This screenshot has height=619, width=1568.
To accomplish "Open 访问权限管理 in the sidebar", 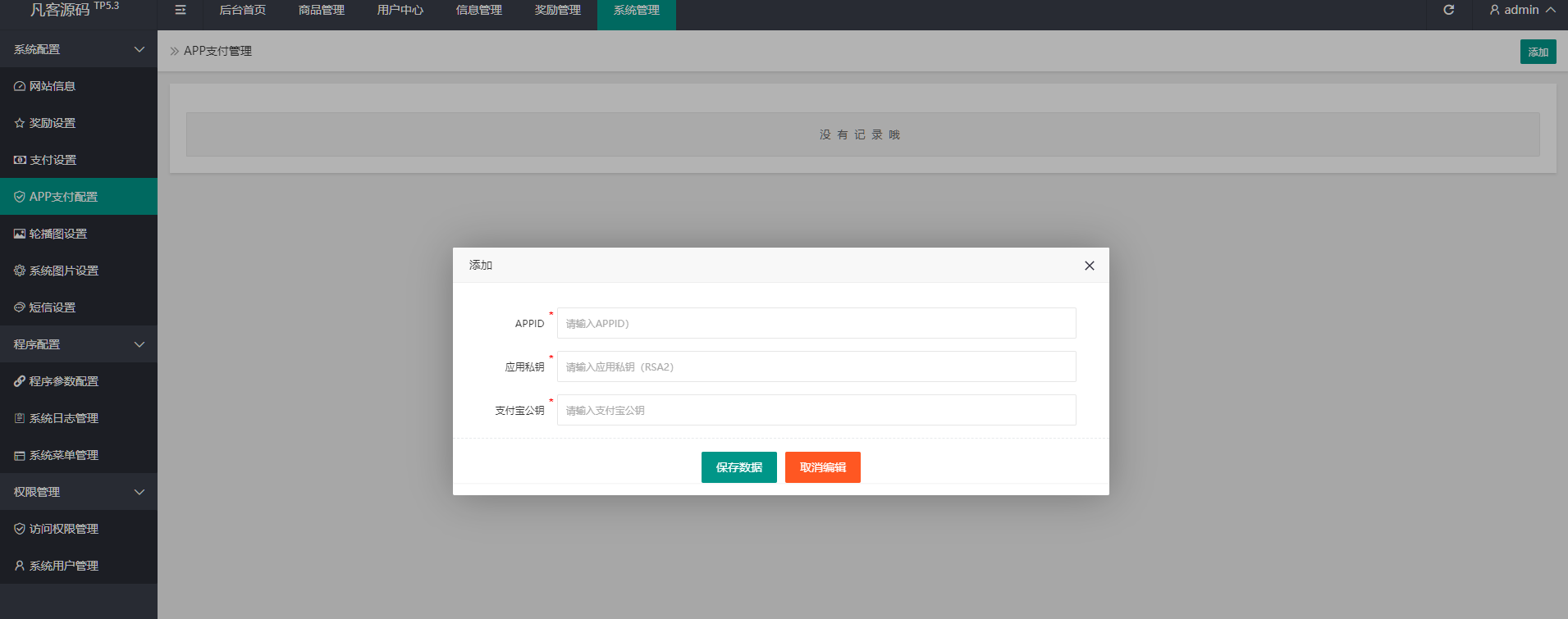I will pyautogui.click(x=79, y=529).
